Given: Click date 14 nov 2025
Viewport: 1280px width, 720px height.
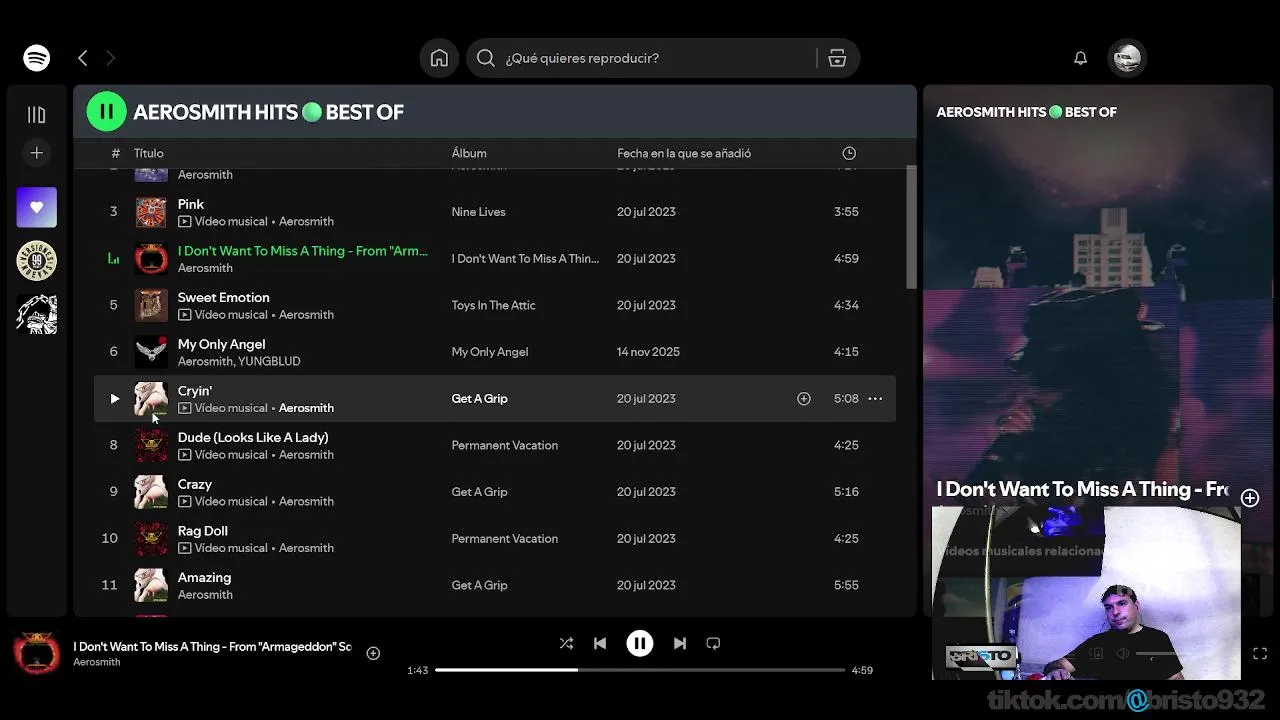Looking at the screenshot, I should [648, 352].
